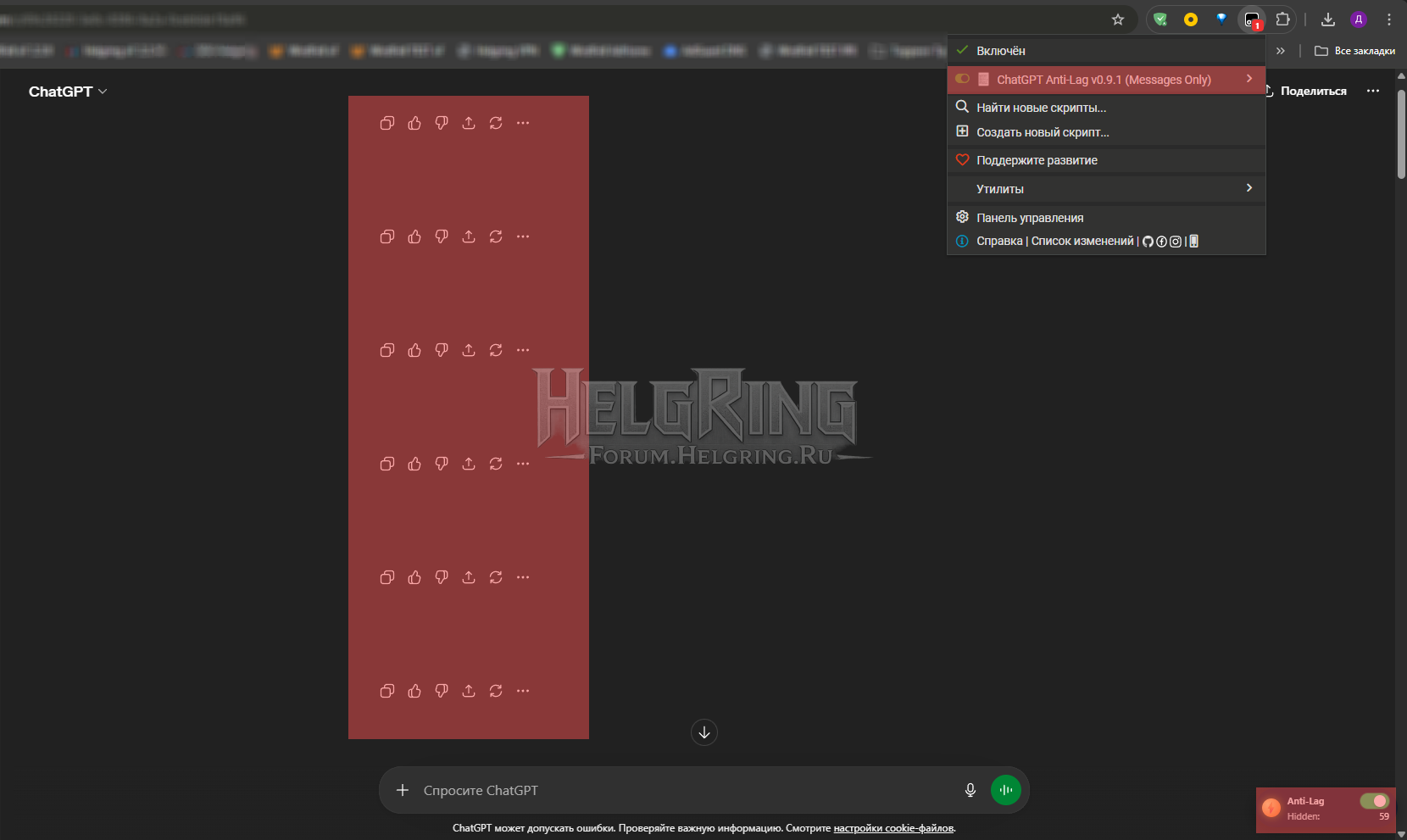The image size is (1407, 840).
Task: Click the orange Anti-Lag lightning icon
Action: tap(1271, 808)
